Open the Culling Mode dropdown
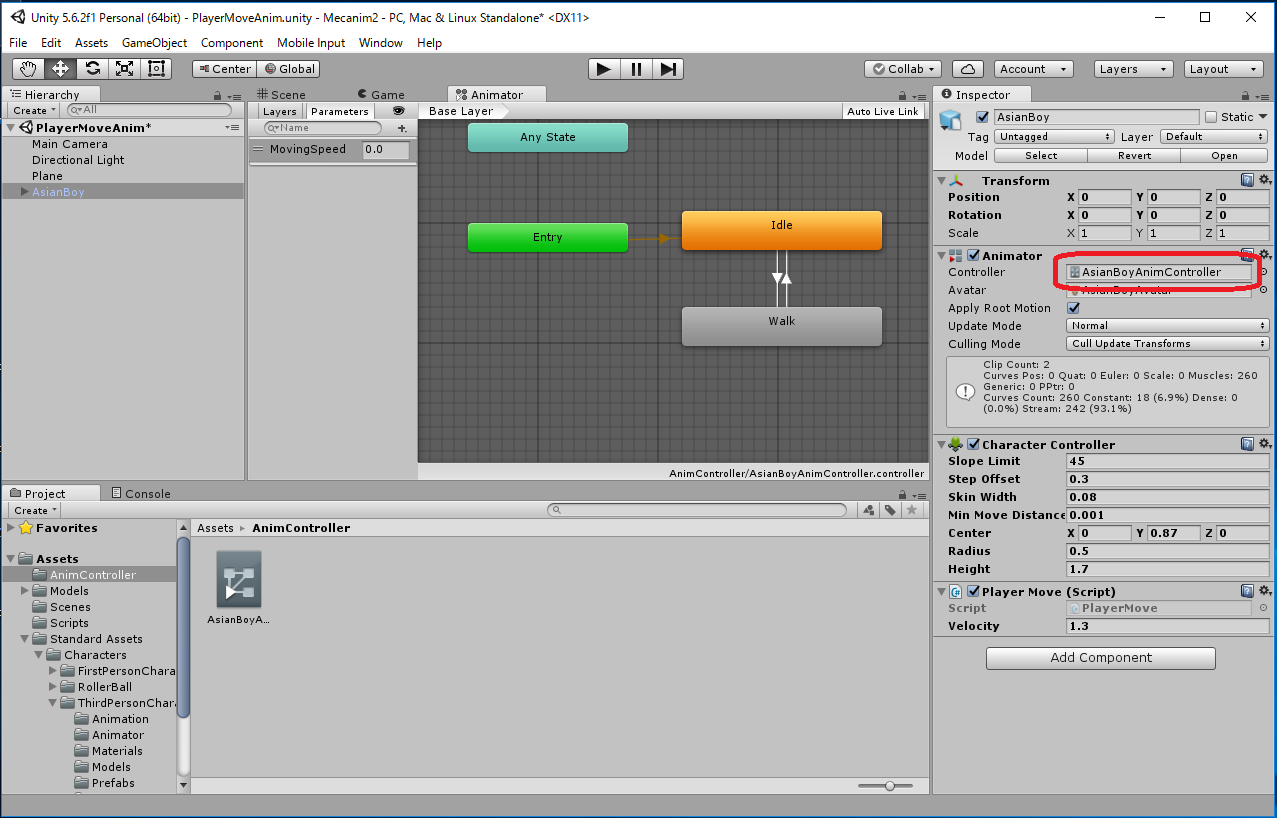Viewport: 1277px width, 818px height. pyautogui.click(x=1167, y=344)
